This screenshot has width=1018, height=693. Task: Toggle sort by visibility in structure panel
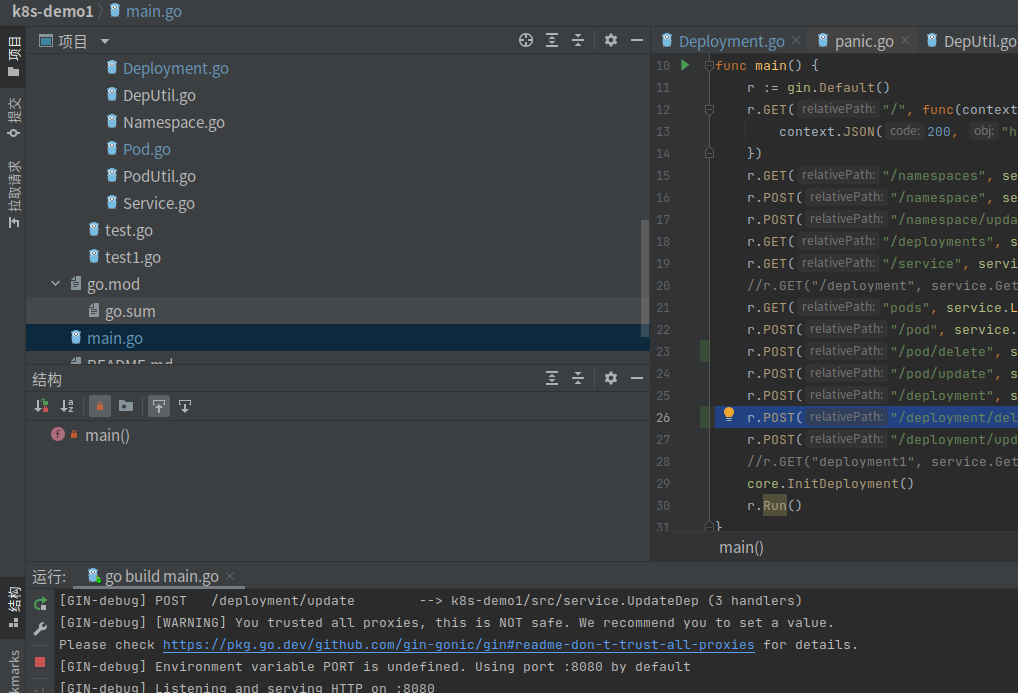coord(42,406)
